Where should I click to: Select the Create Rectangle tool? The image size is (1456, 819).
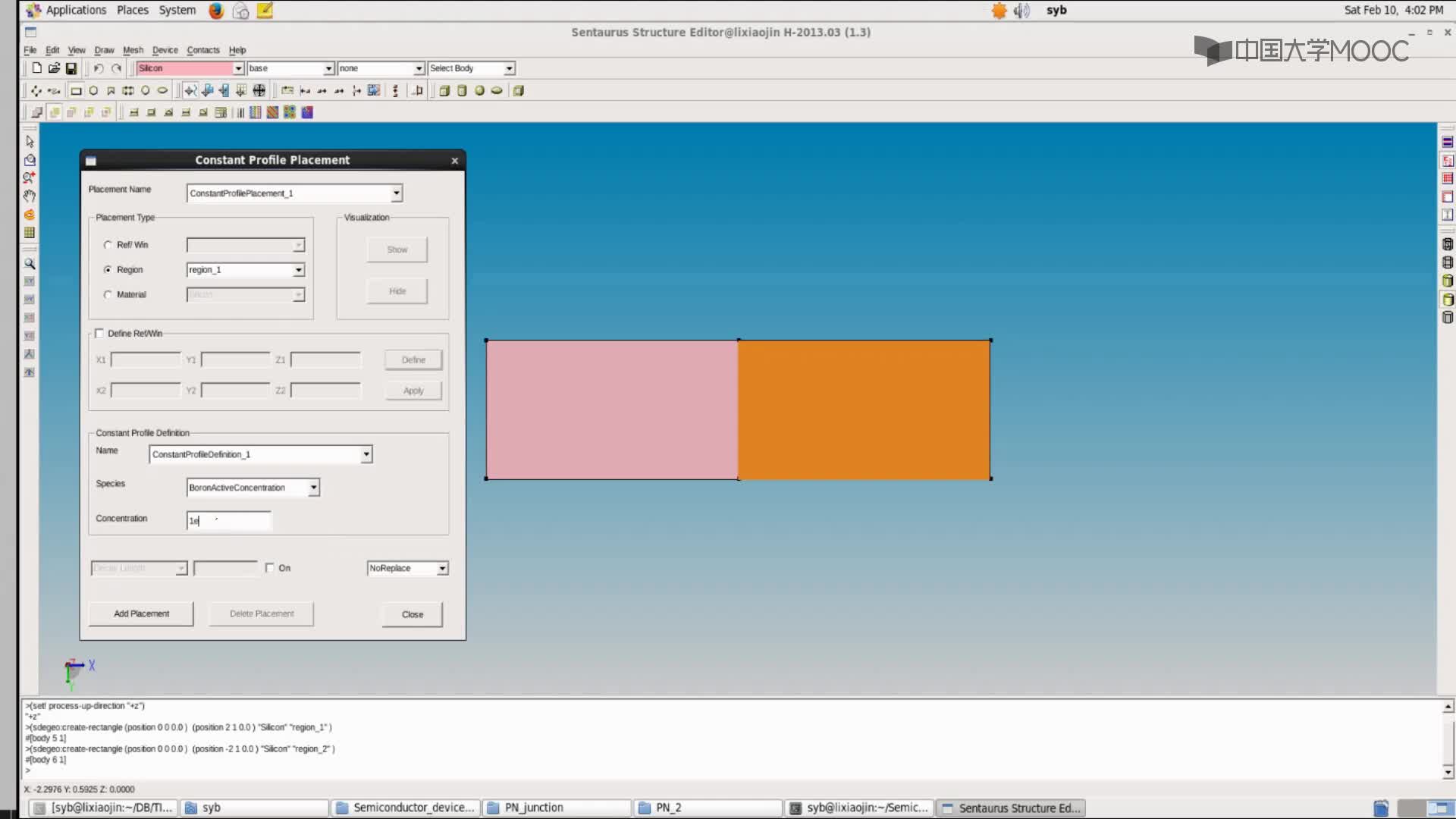point(76,91)
